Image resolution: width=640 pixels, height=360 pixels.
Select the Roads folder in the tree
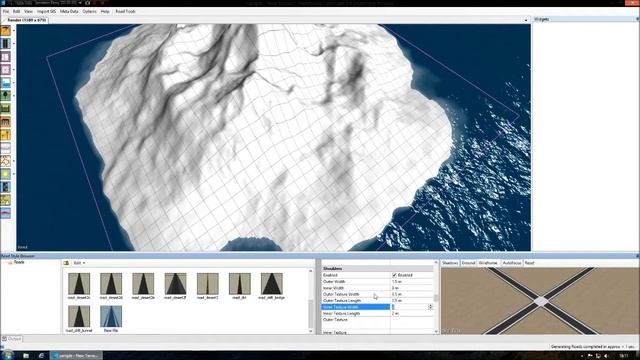pyautogui.click(x=19, y=262)
